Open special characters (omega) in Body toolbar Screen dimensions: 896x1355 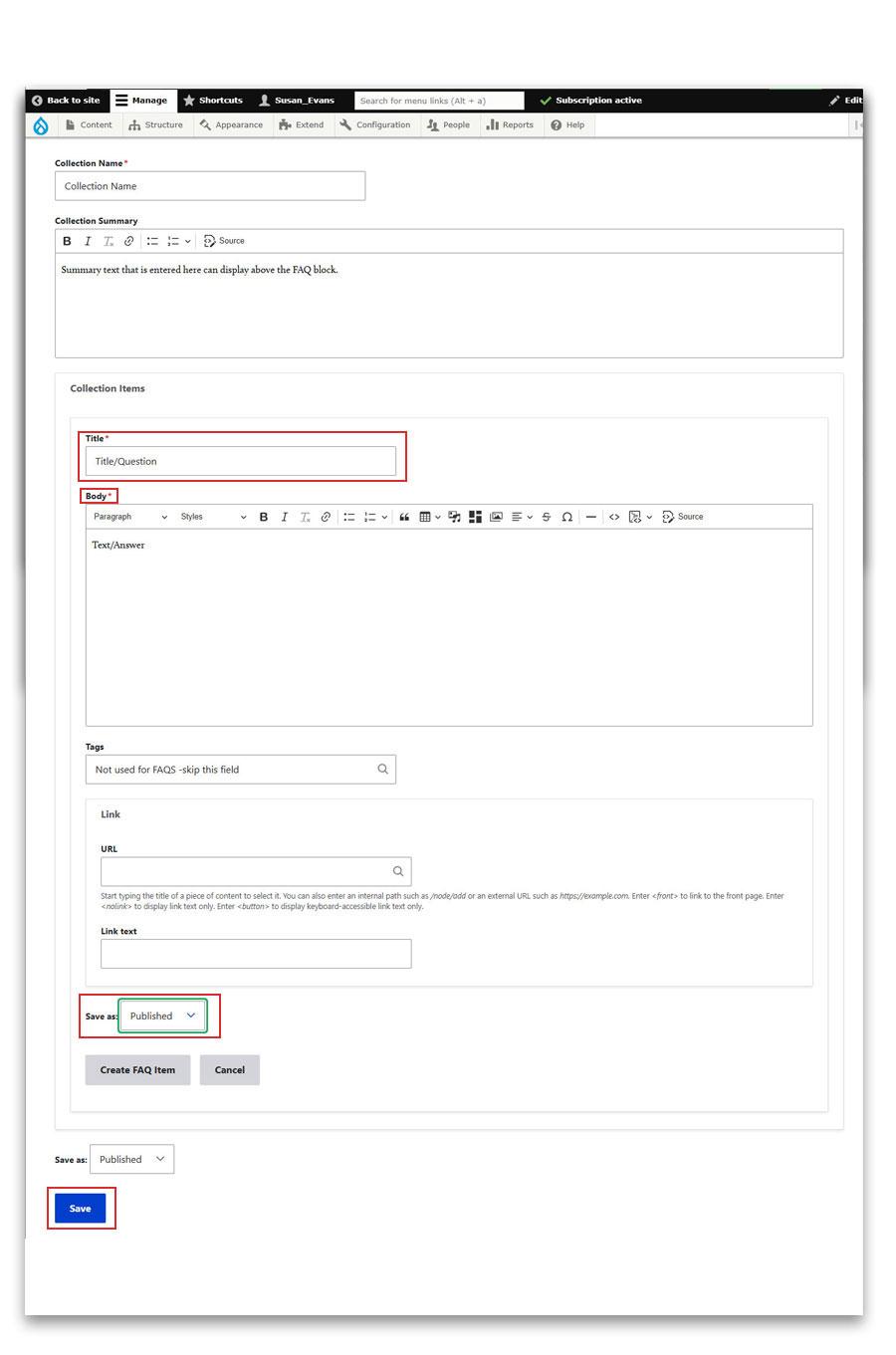(567, 517)
